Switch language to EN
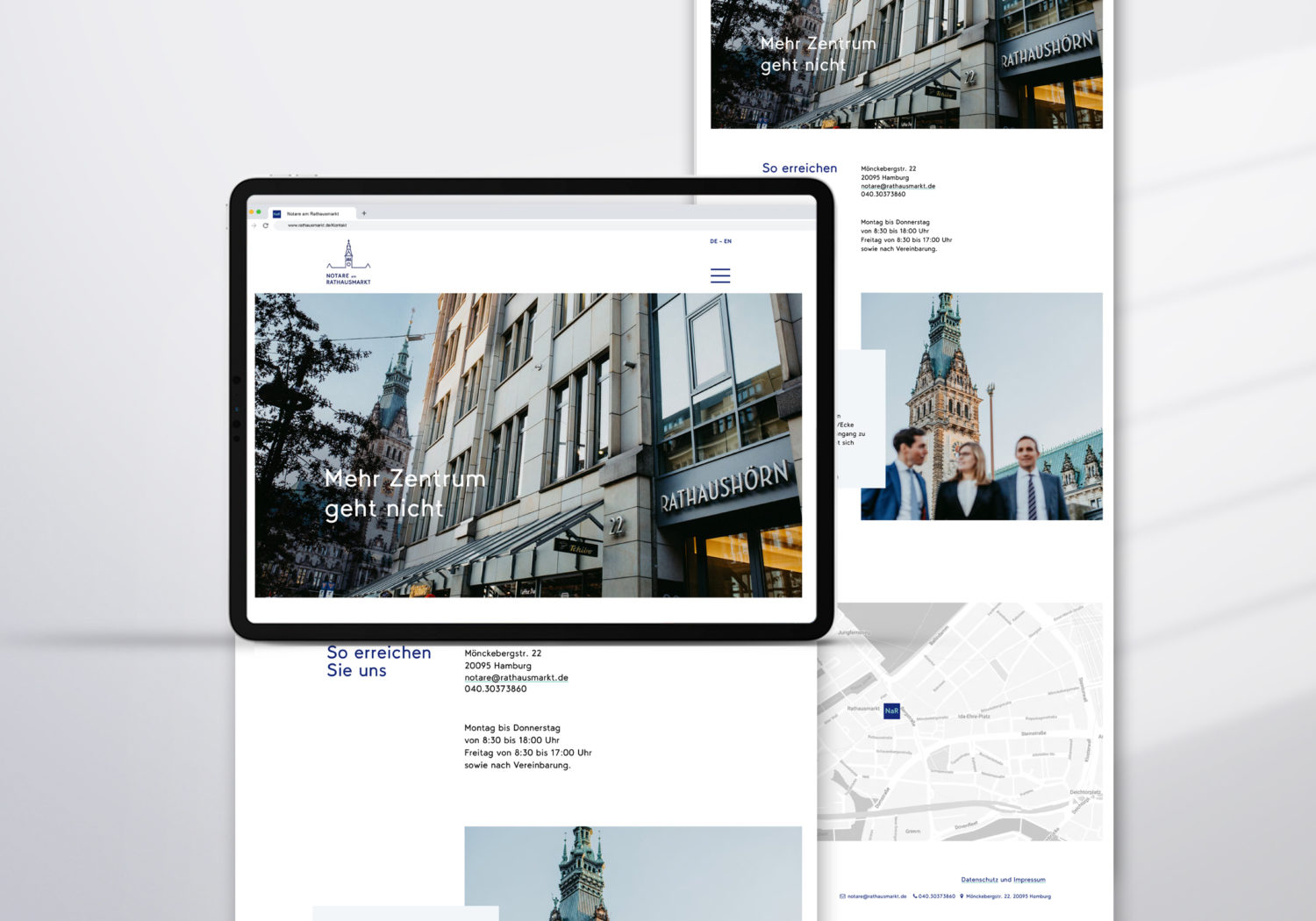1316x921 pixels. click(727, 241)
